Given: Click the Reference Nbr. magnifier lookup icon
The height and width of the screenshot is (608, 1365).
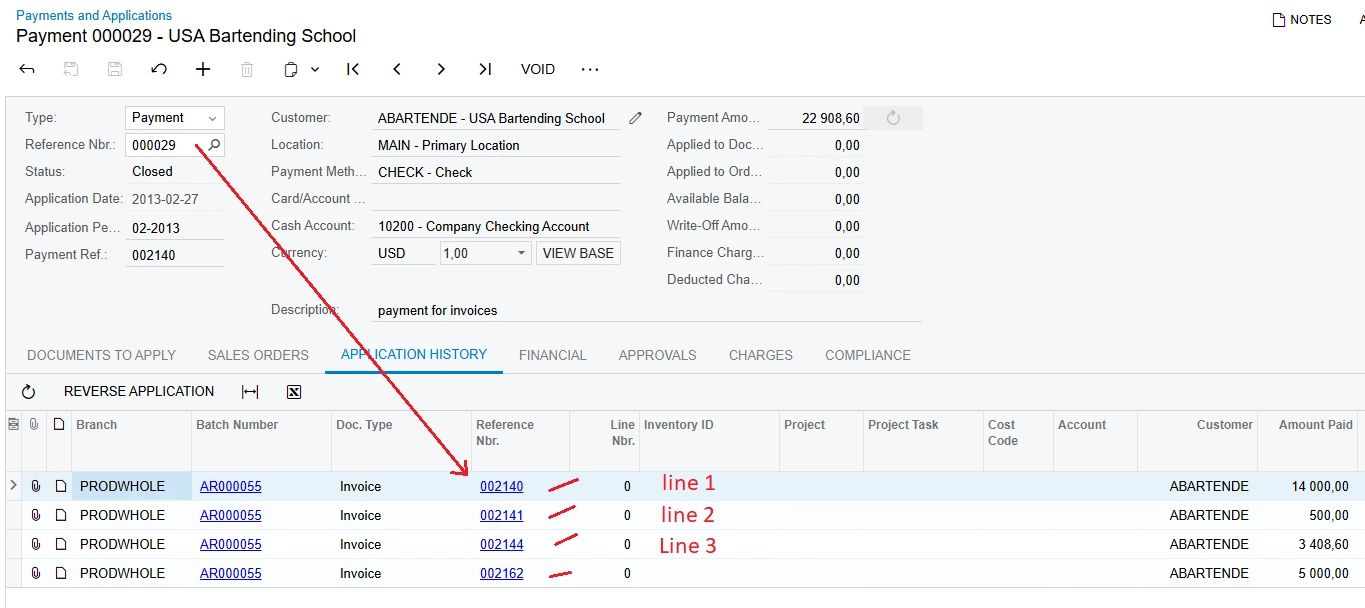Looking at the screenshot, I should click(214, 145).
